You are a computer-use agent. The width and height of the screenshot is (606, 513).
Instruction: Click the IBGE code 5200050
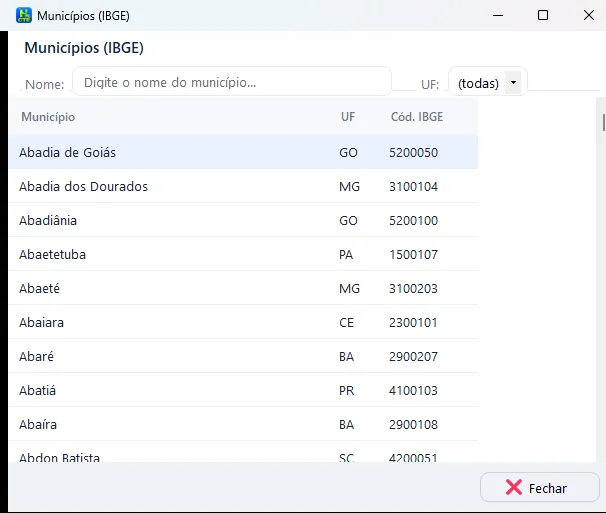point(413,152)
